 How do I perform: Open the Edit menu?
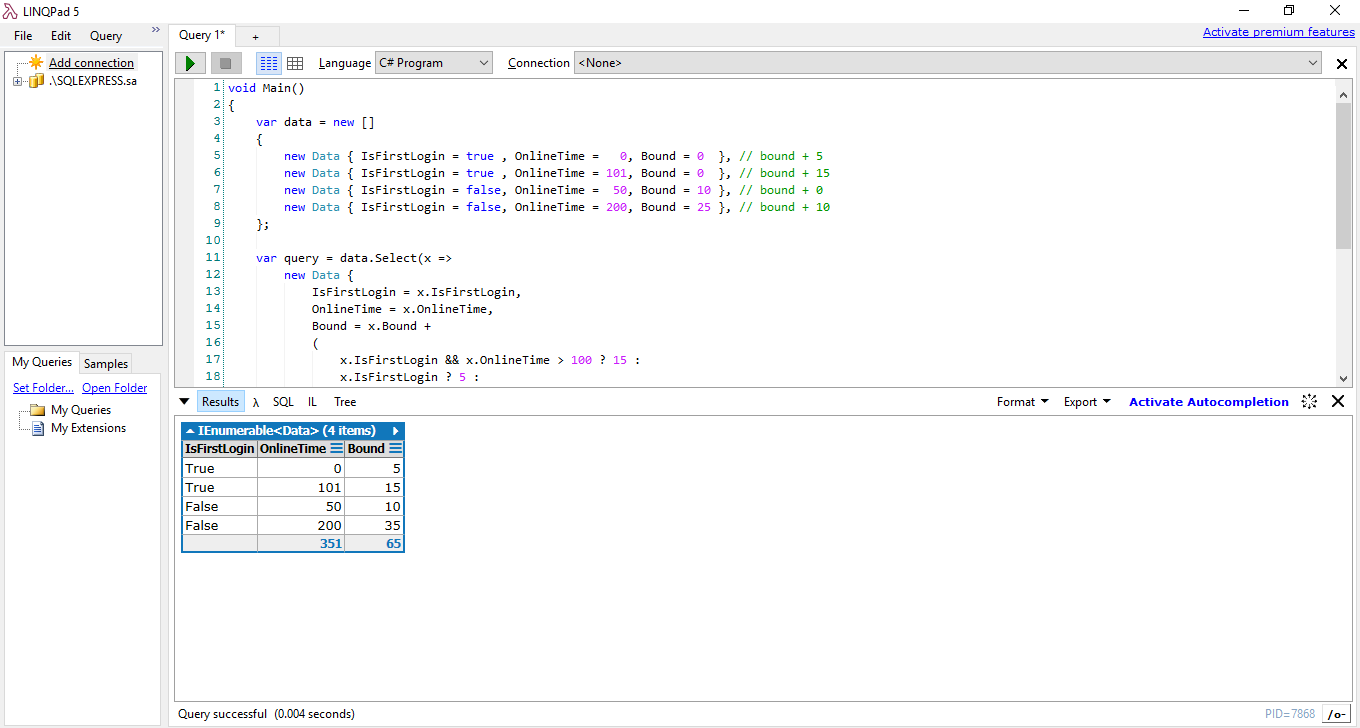61,36
